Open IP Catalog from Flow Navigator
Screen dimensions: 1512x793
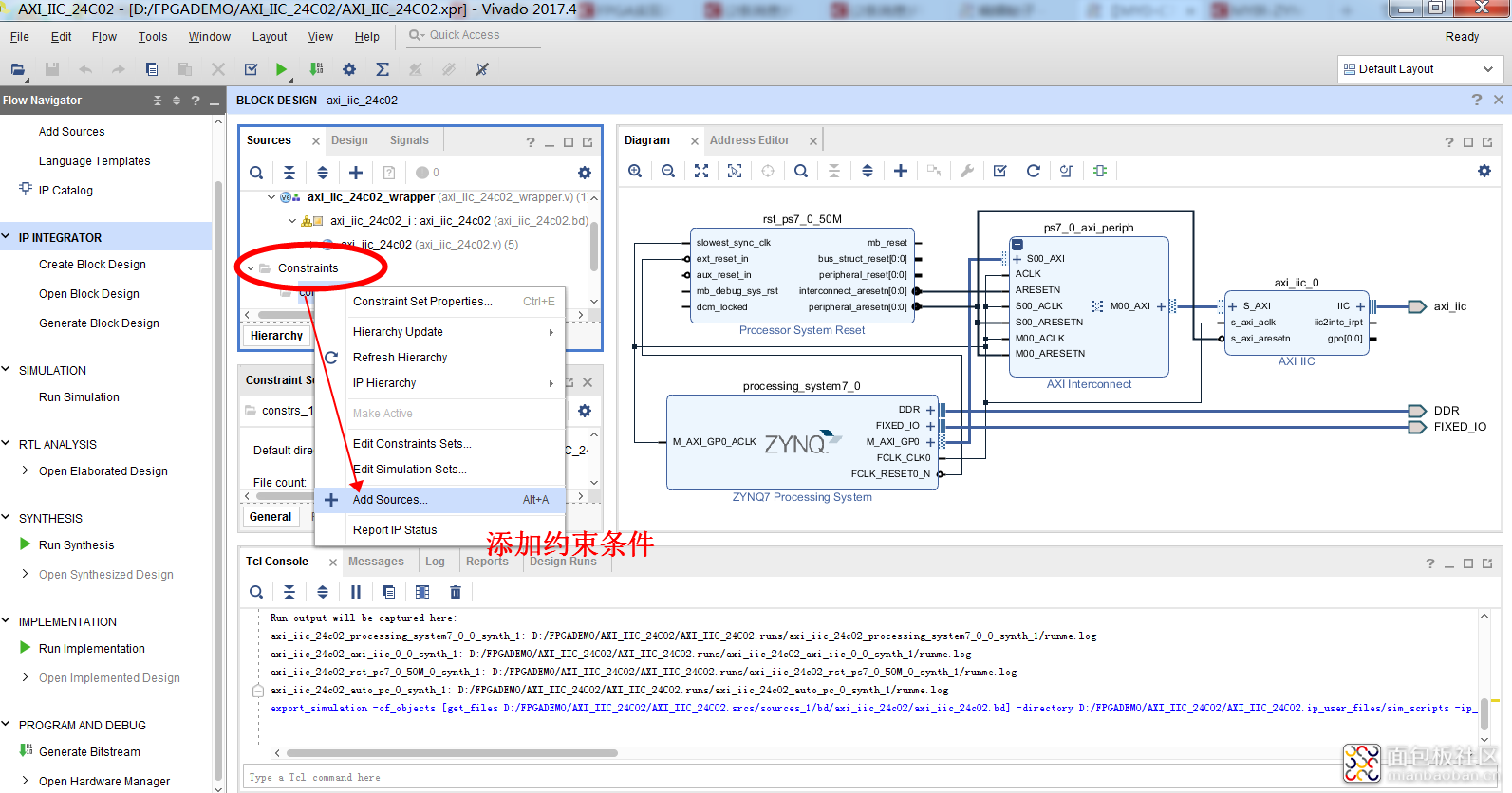coord(65,191)
